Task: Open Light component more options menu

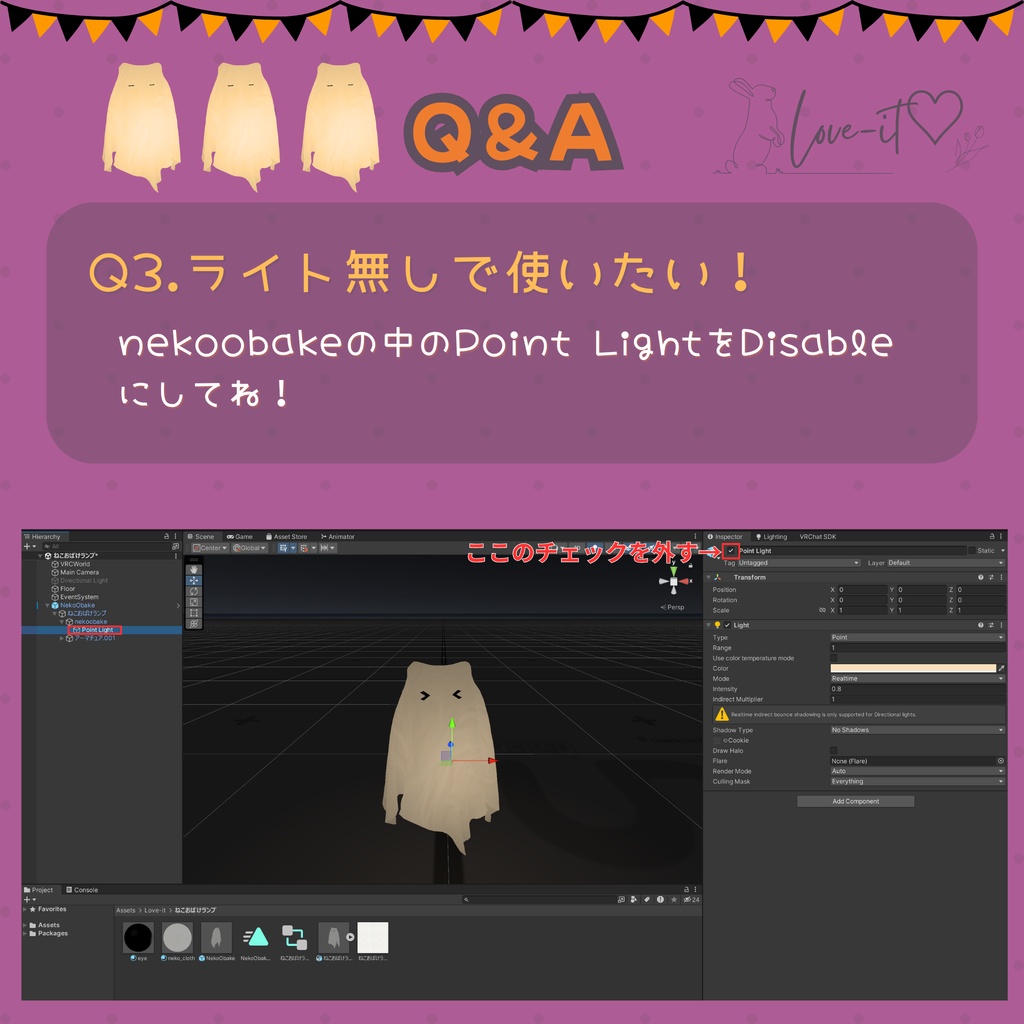Action: tap(1001, 625)
